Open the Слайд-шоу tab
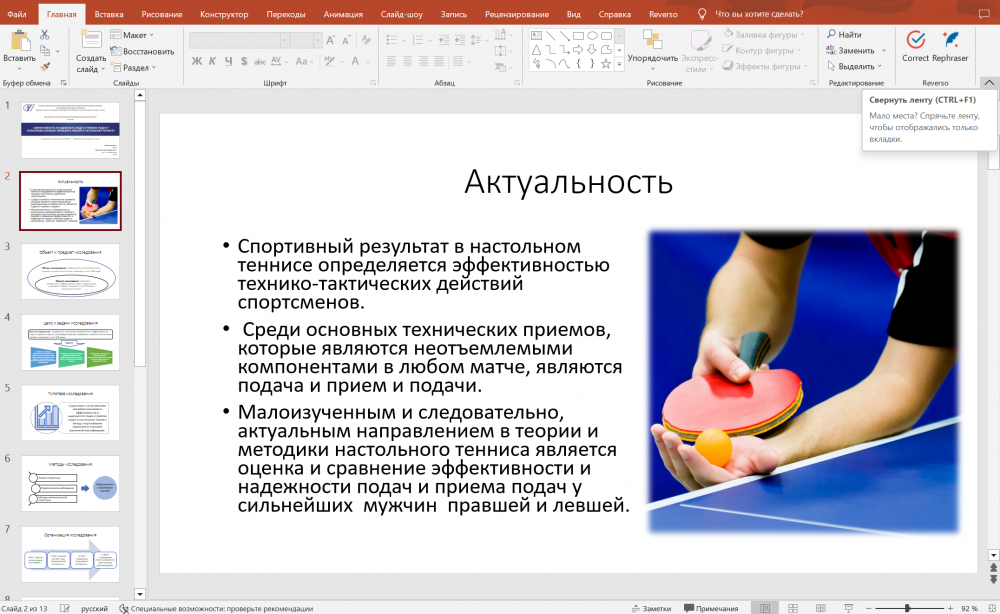 click(402, 14)
